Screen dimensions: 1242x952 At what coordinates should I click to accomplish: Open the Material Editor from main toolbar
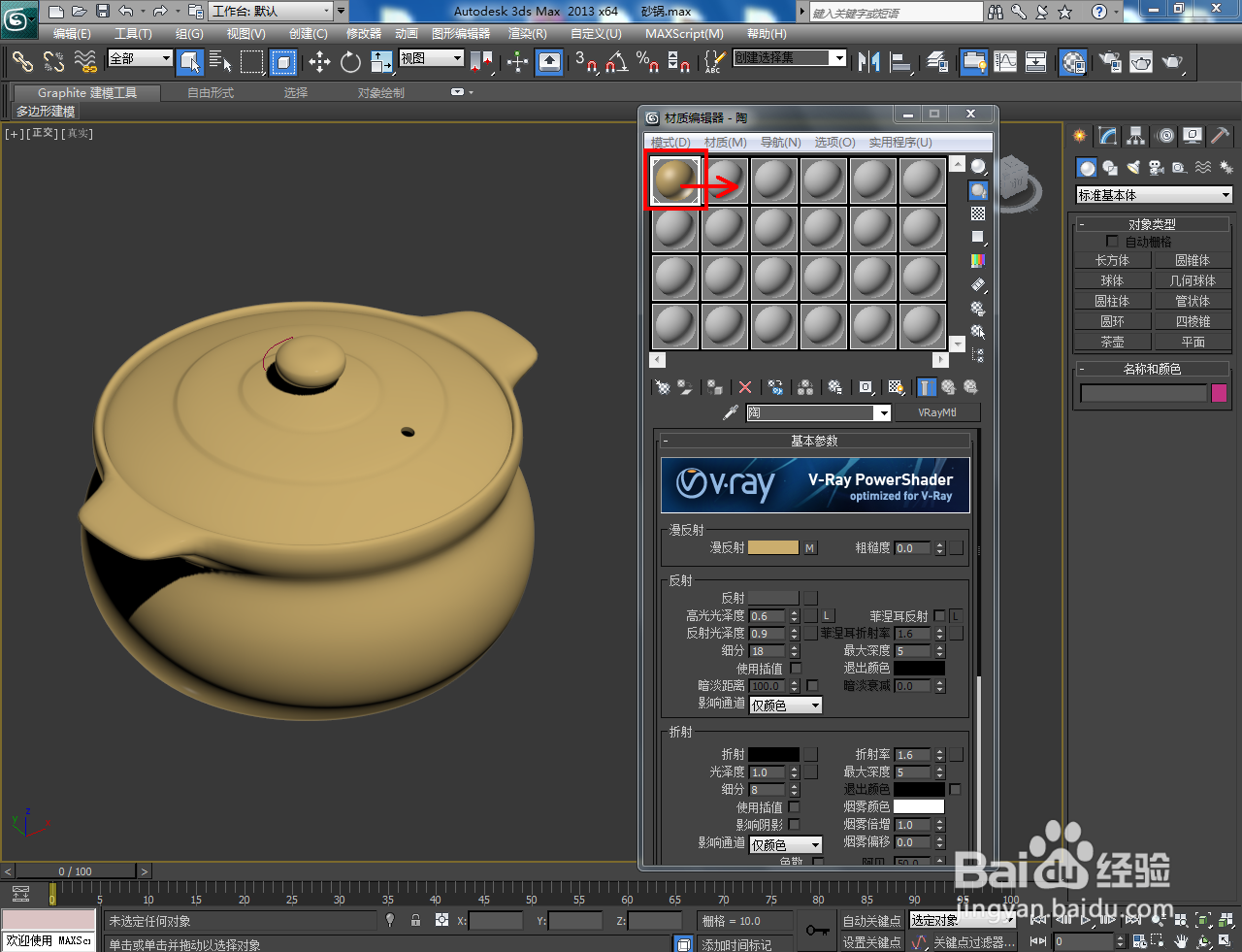(x=1073, y=62)
